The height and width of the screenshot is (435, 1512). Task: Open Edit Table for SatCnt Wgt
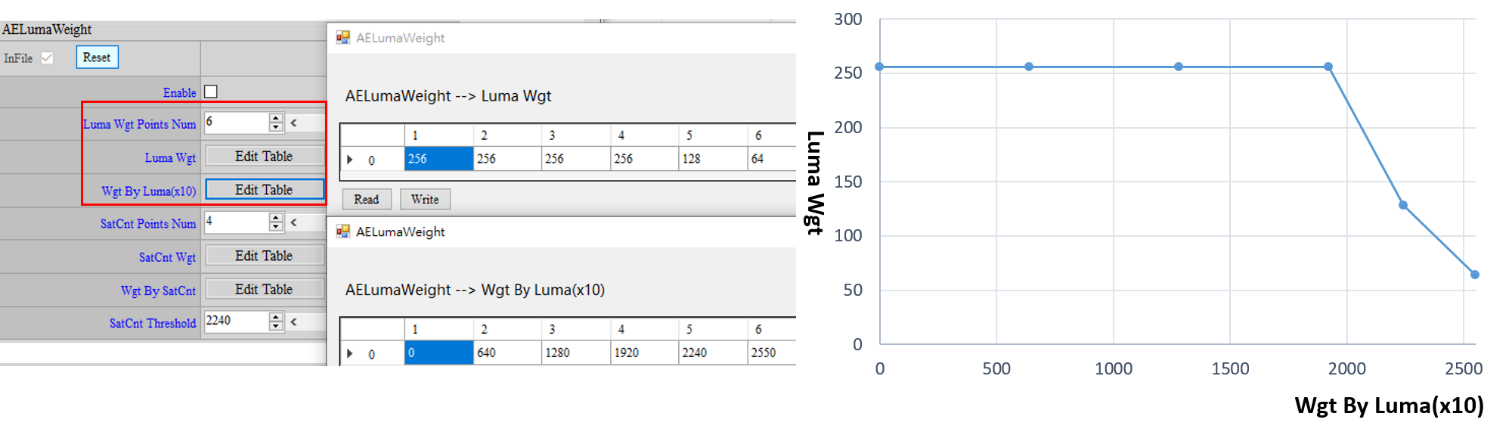point(264,256)
